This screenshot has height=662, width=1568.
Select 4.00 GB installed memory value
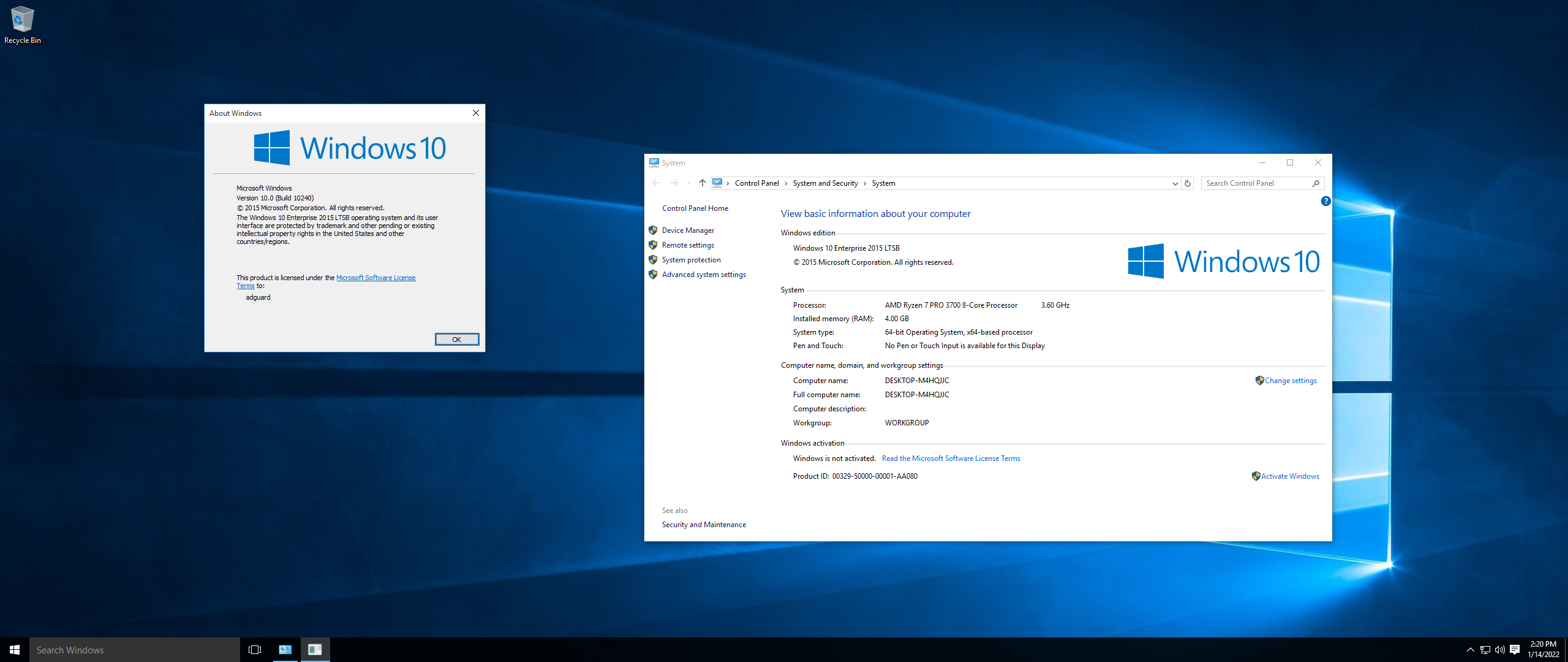(897, 319)
